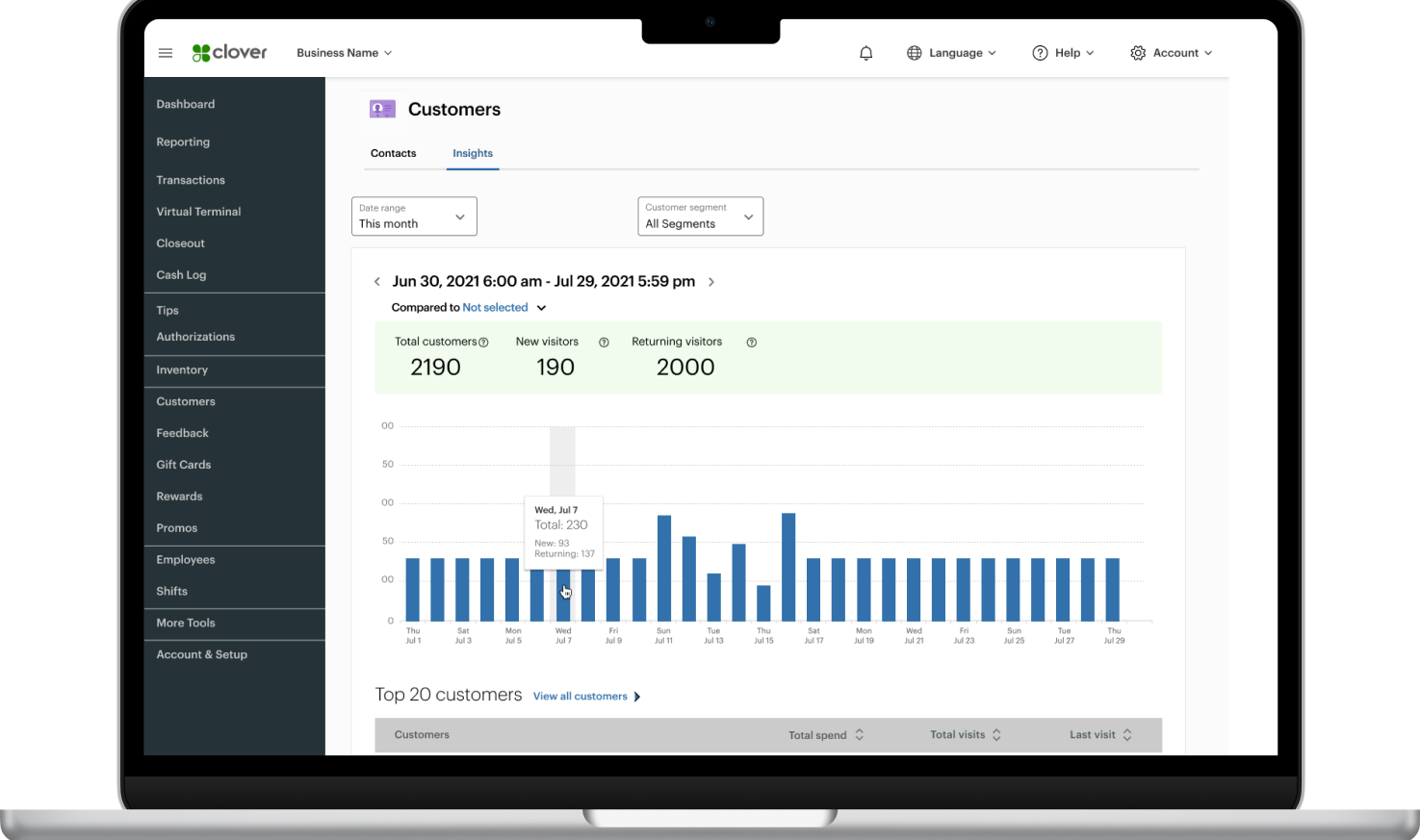Sort table by Total spend
The width and height of the screenshot is (1420, 840).
click(859, 735)
